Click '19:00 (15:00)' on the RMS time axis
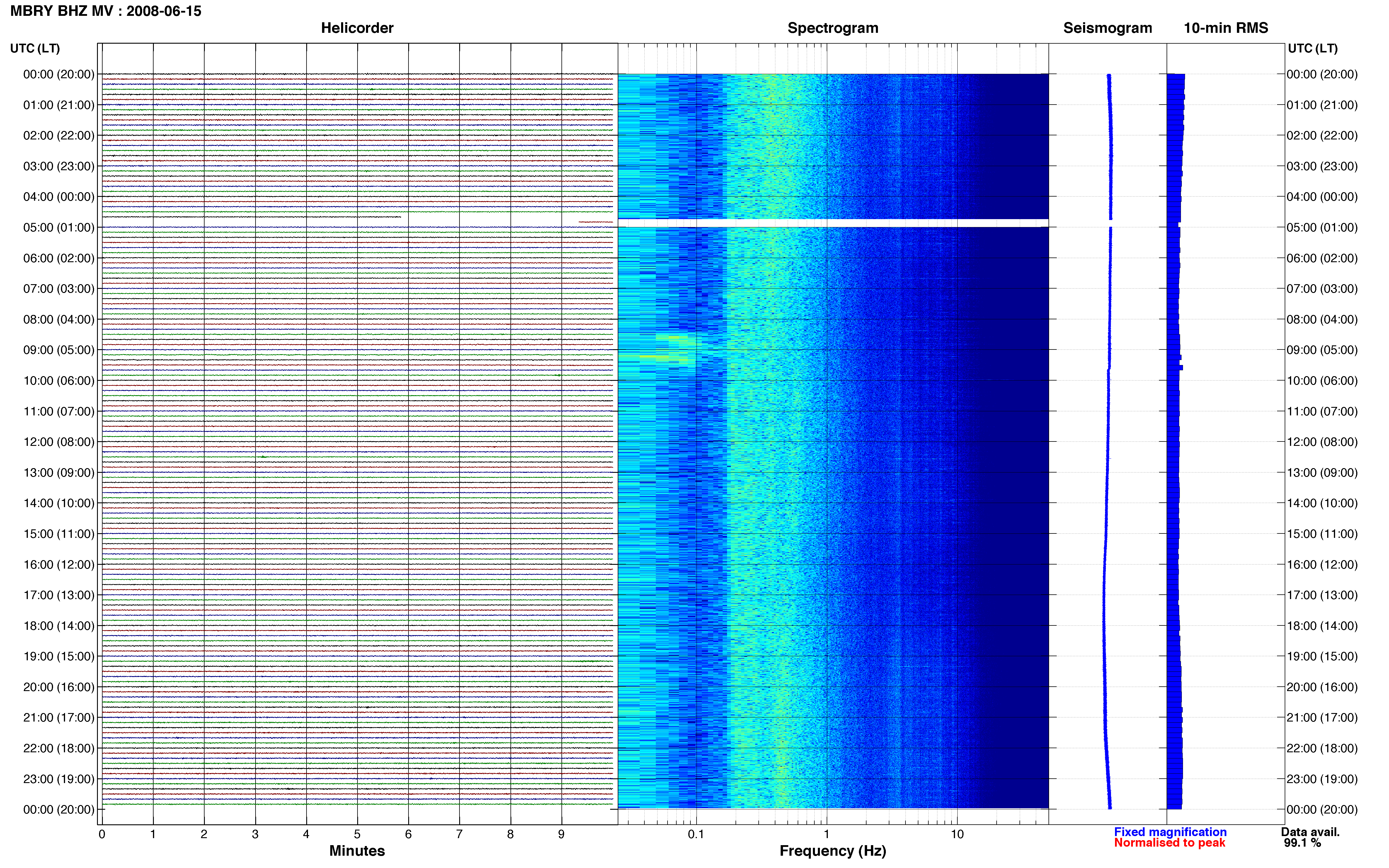The width and height of the screenshot is (1389, 868). pos(1322,656)
